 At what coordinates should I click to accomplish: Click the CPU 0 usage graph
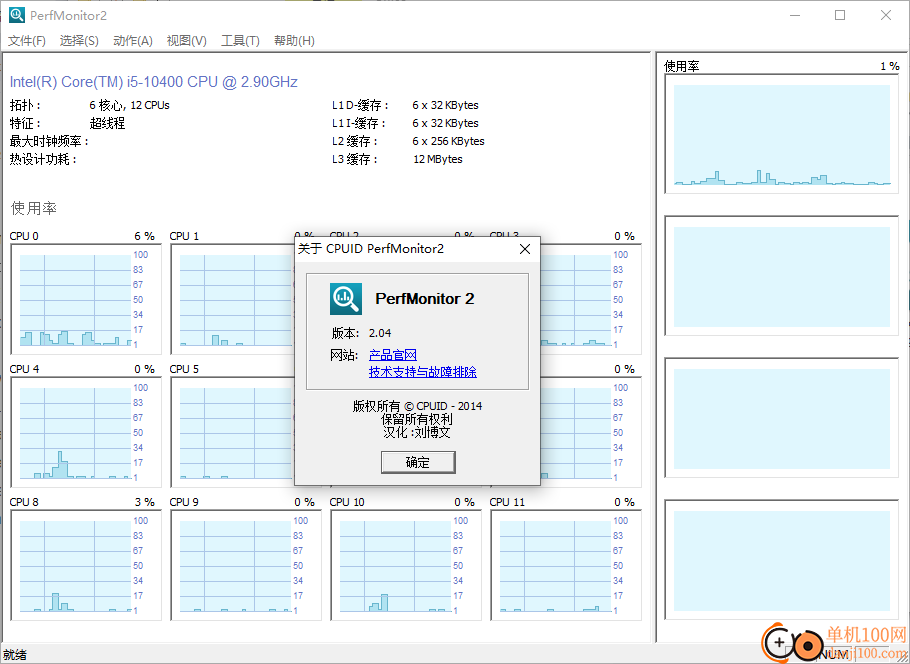[x=86, y=299]
